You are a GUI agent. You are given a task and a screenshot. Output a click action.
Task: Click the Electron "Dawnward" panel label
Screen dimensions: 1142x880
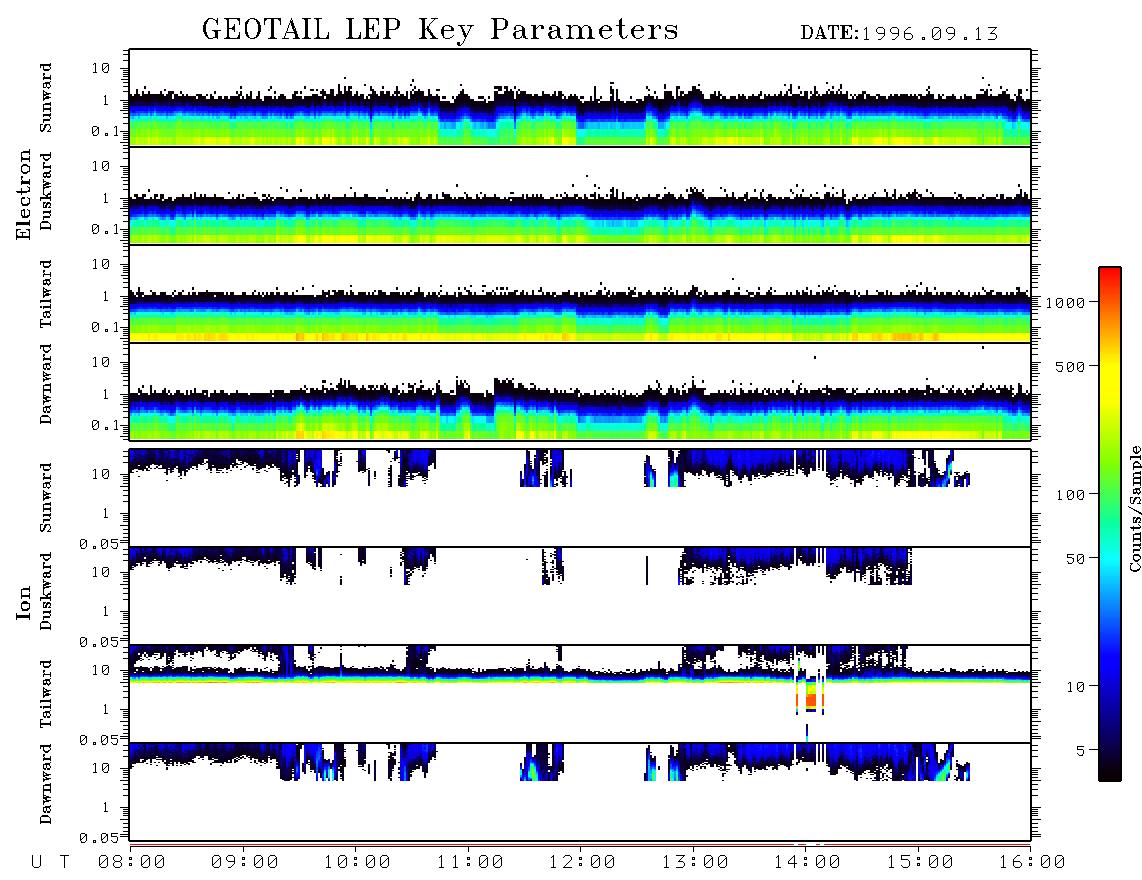pyautogui.click(x=46, y=384)
